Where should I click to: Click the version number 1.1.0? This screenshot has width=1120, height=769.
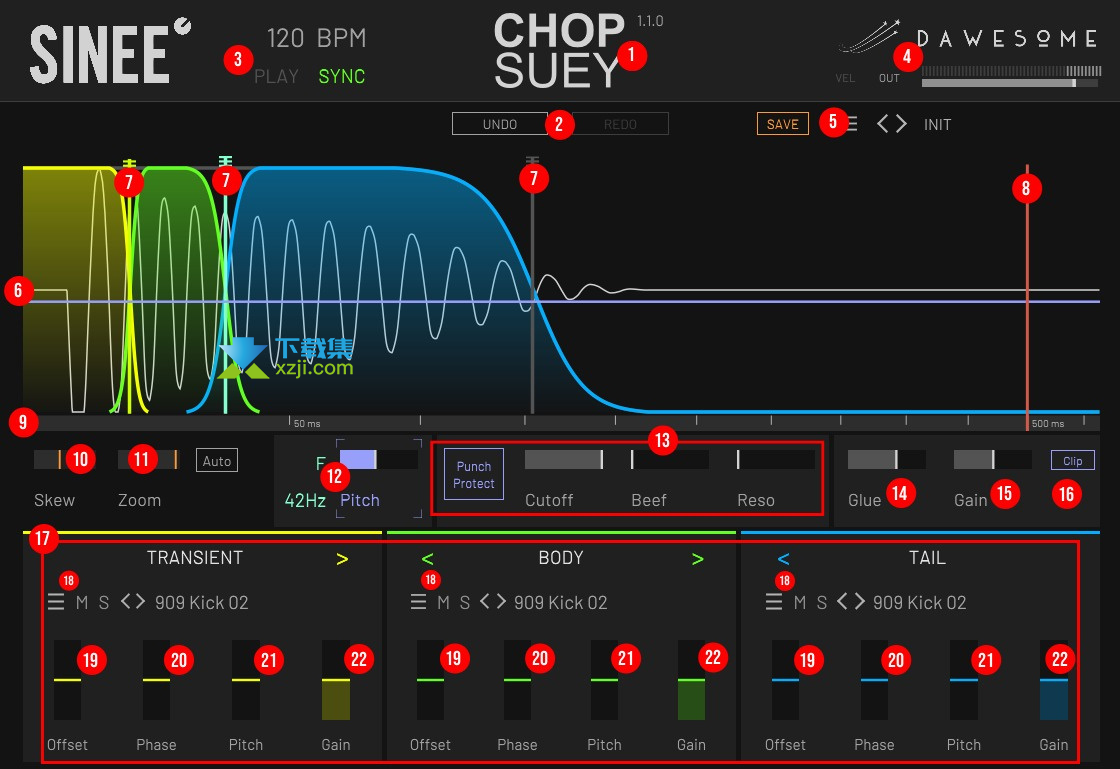[650, 21]
